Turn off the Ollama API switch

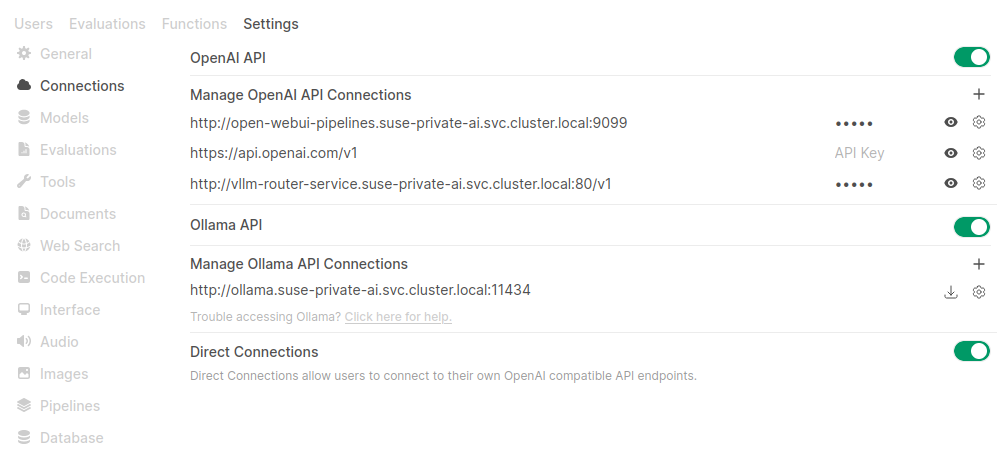click(971, 227)
